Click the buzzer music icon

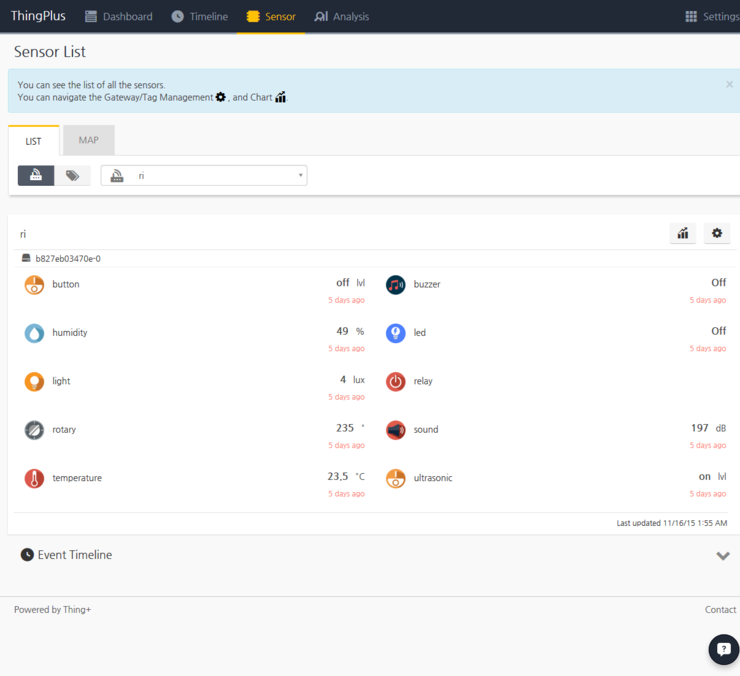395,285
